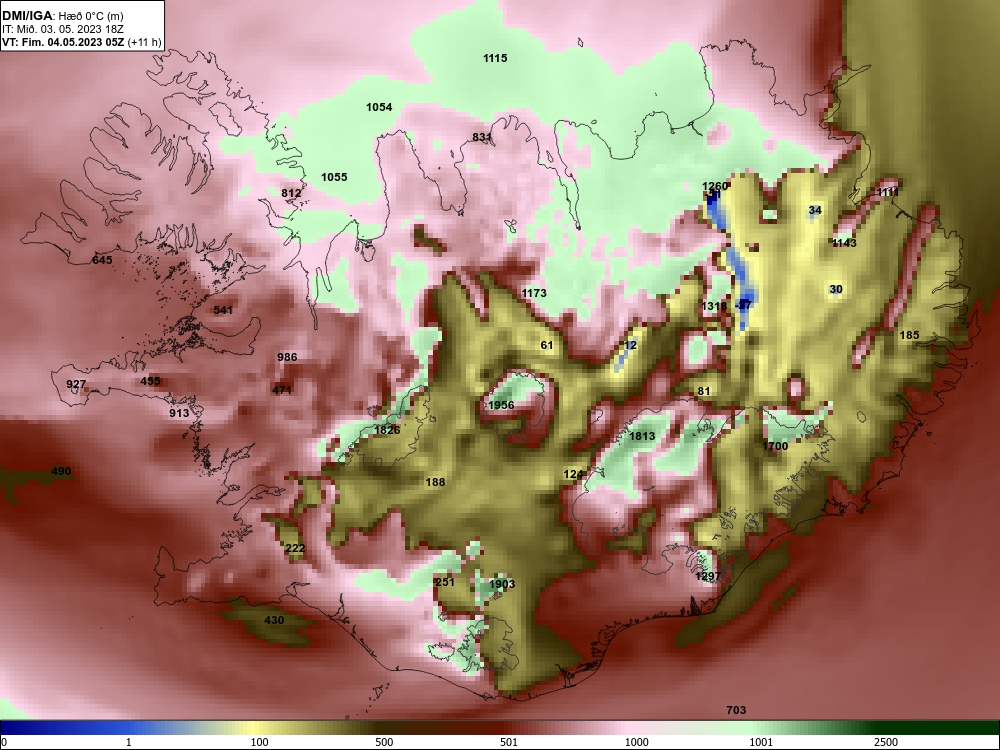The height and width of the screenshot is (750, 1000).
Task: Click the map value '455'
Action: click(151, 381)
